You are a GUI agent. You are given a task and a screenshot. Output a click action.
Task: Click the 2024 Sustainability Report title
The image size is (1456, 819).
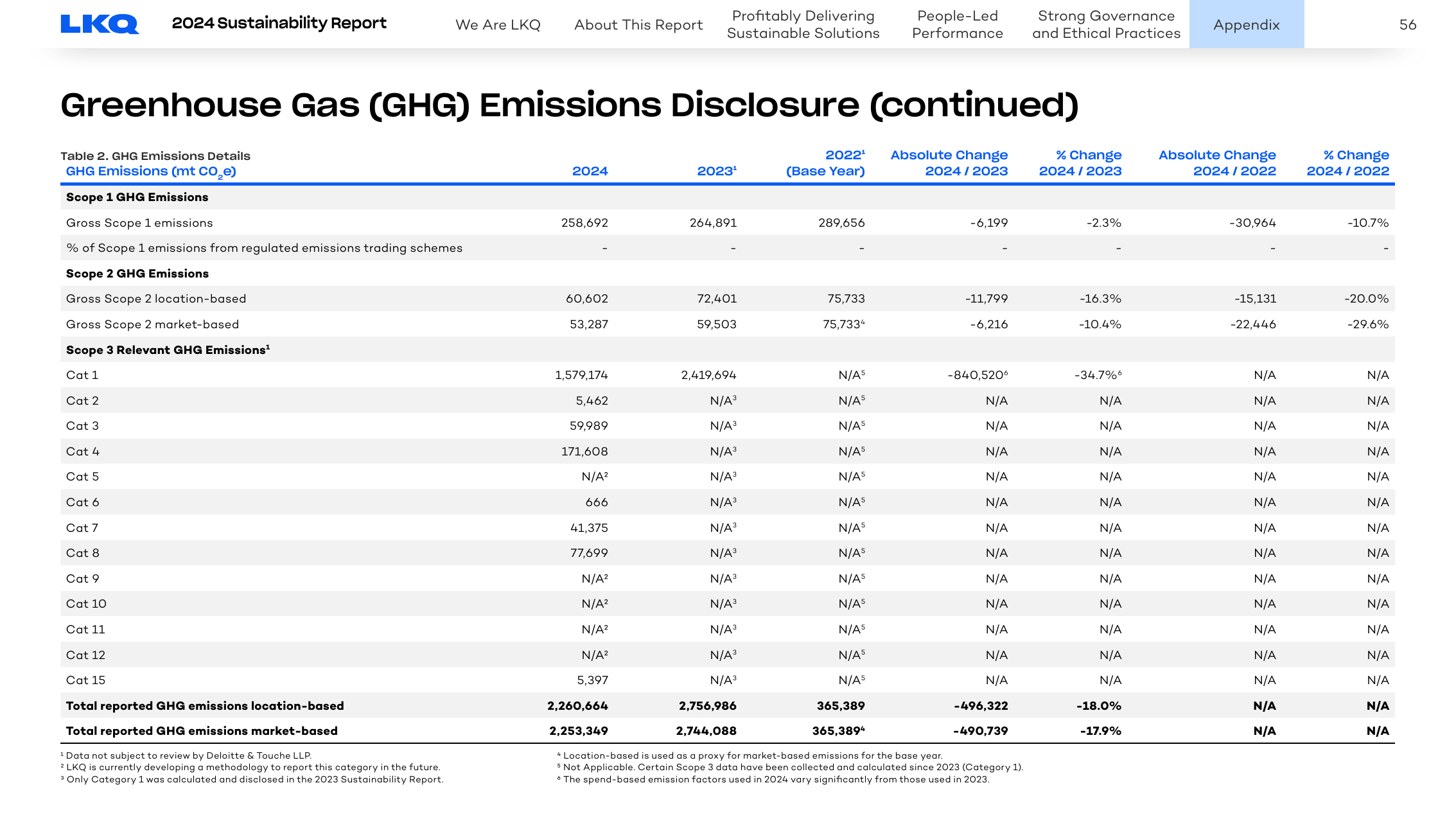279,23
